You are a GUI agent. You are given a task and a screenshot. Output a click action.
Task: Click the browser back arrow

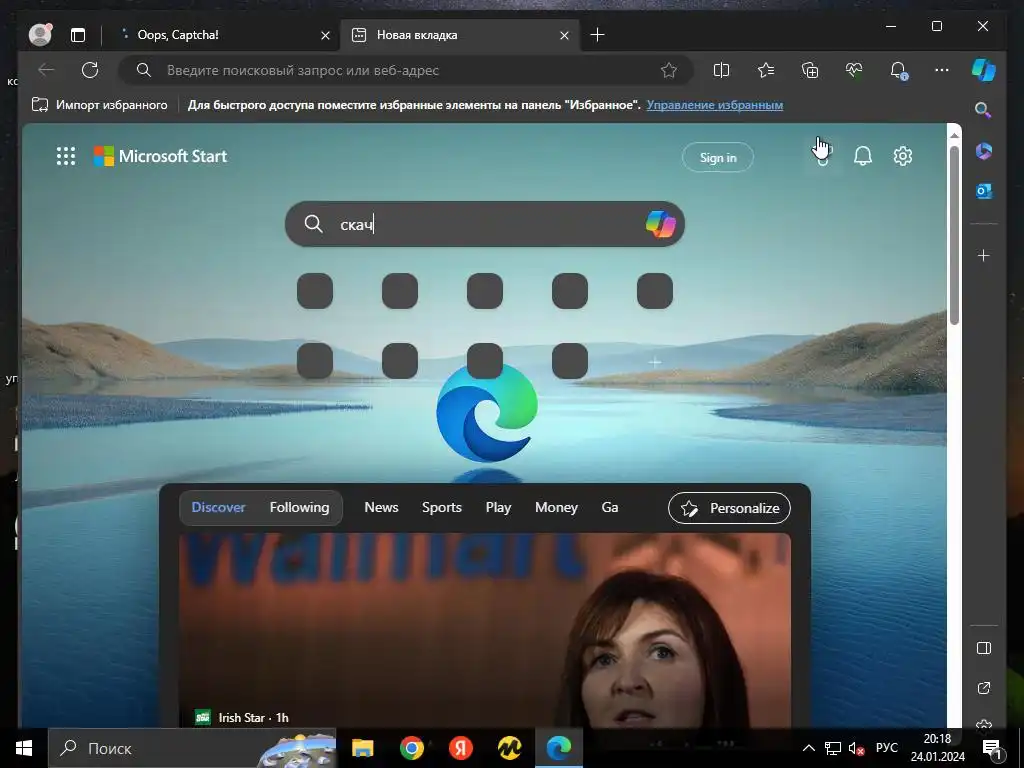click(x=46, y=70)
